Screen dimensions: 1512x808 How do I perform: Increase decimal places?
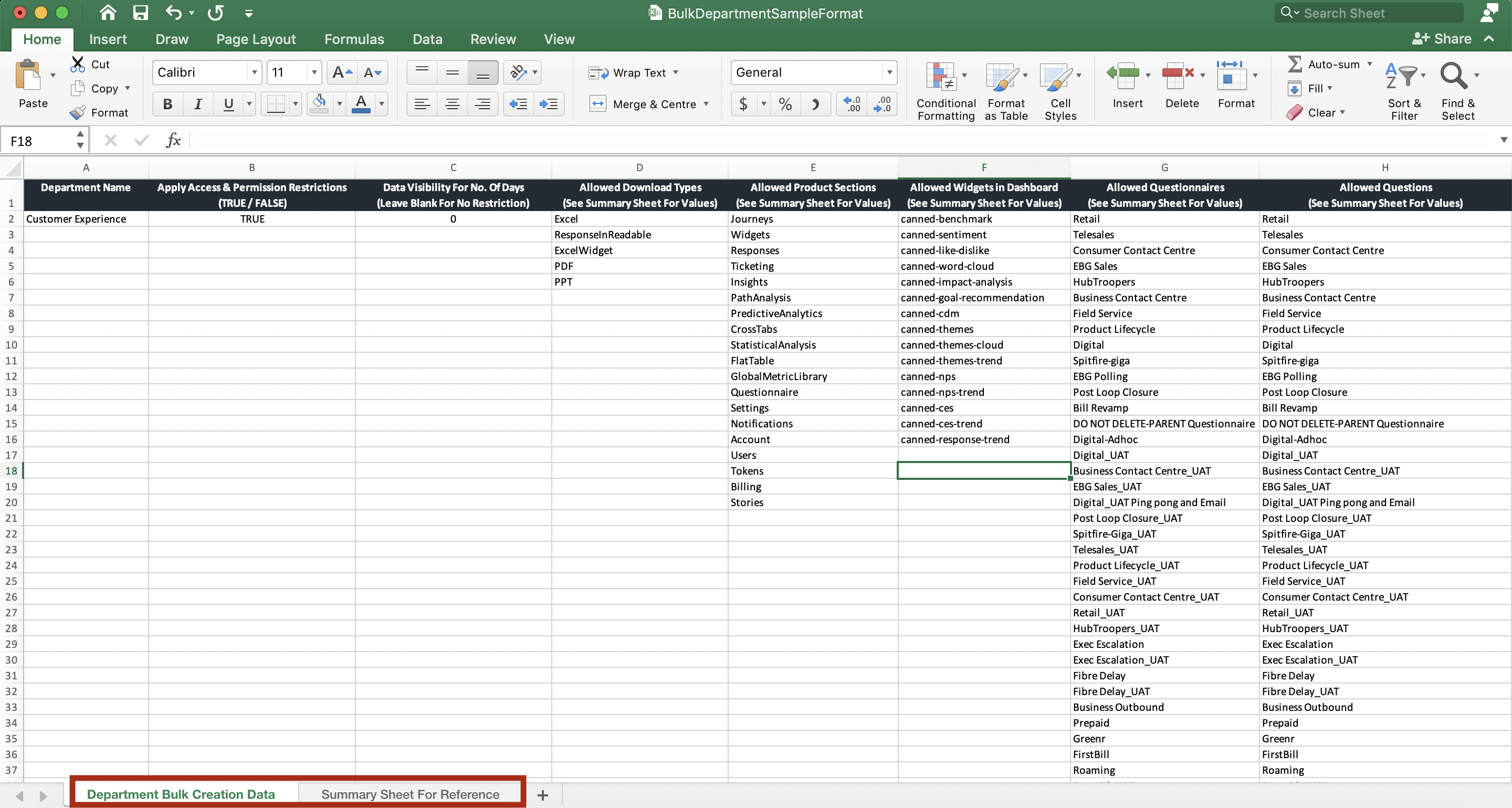852,104
